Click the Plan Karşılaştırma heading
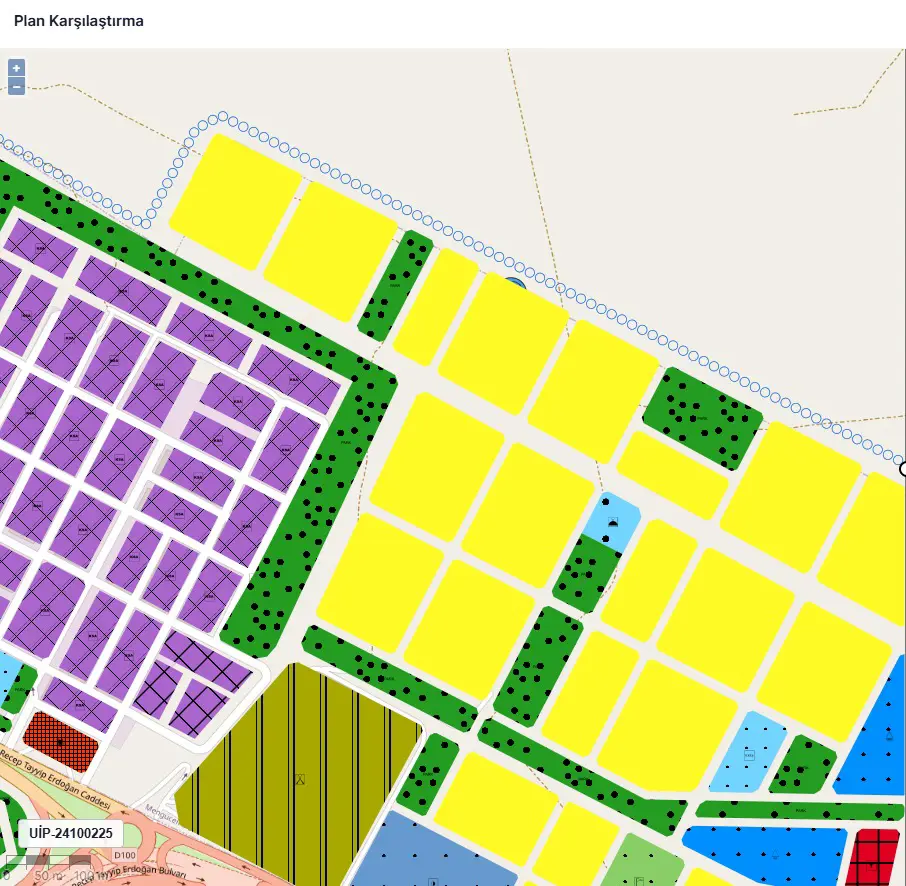Image resolution: width=906 pixels, height=886 pixels. (x=79, y=21)
